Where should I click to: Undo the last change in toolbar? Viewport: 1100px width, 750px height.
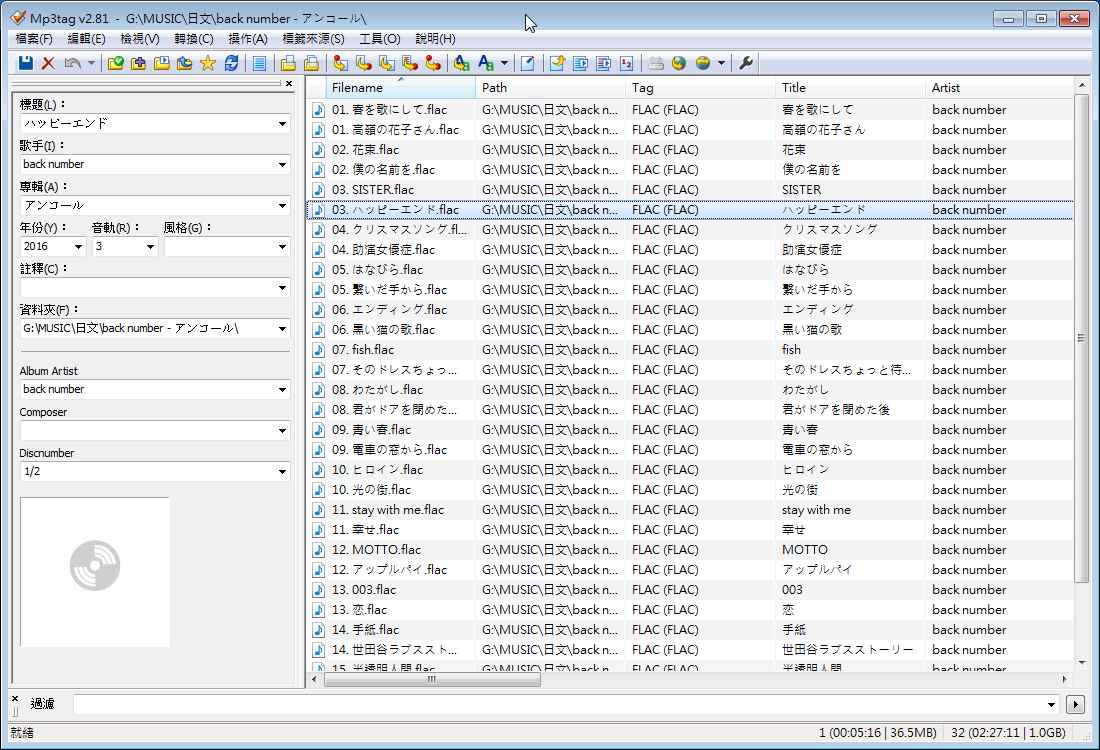pos(72,63)
